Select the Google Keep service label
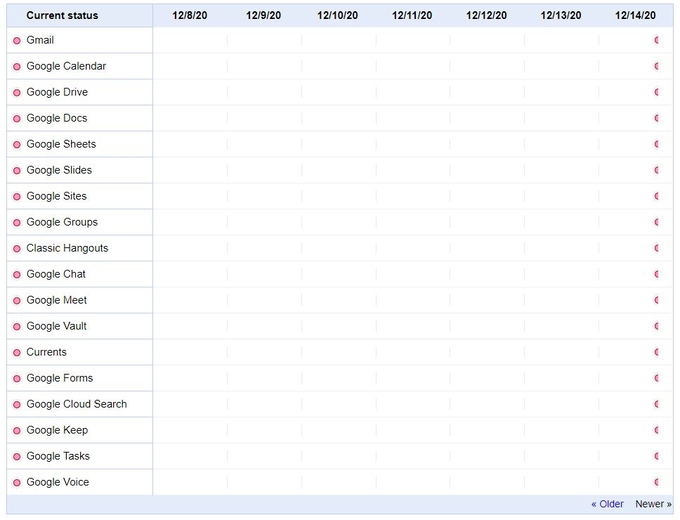Screen dimensions: 680x520 [x=57, y=430]
